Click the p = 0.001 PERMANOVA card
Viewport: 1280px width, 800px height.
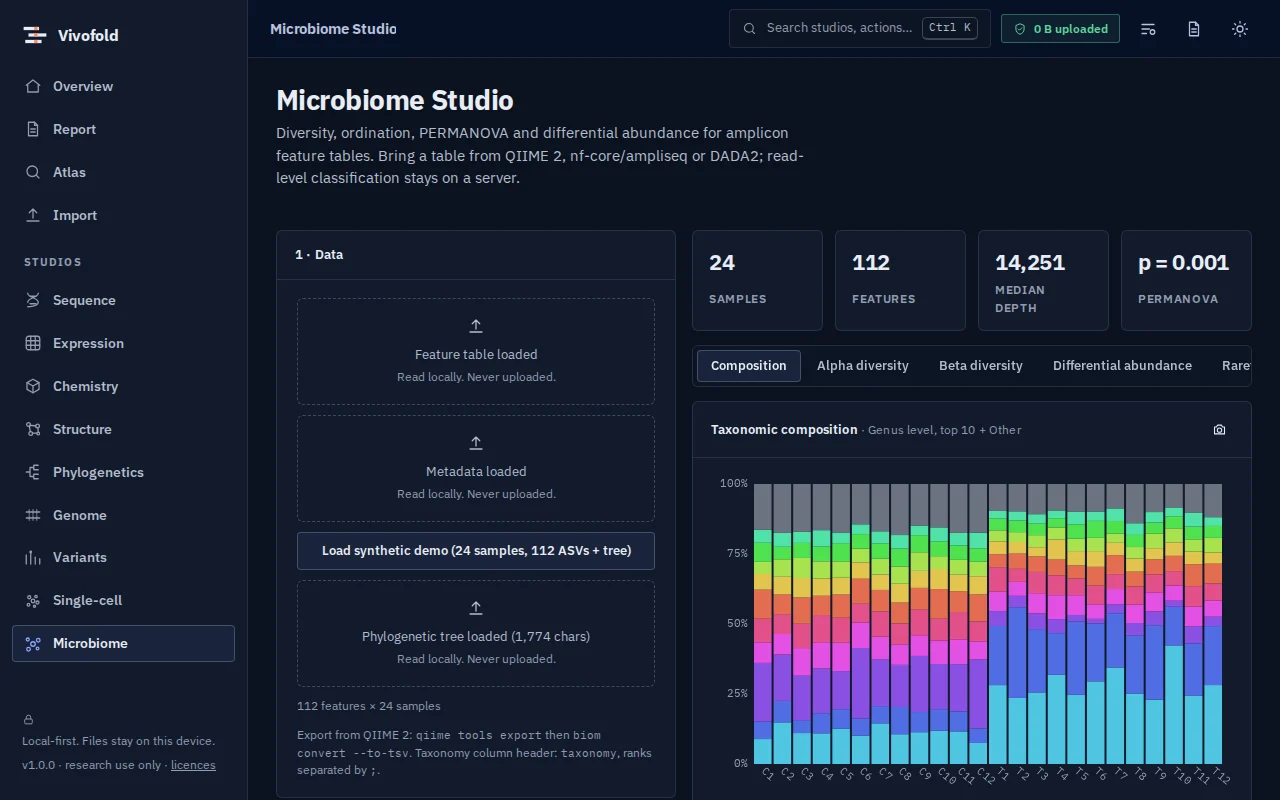pos(1186,281)
